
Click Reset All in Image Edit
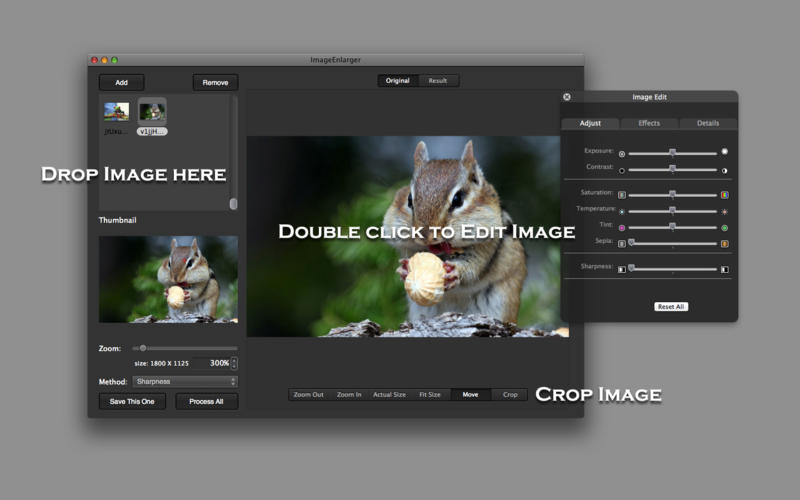click(671, 307)
